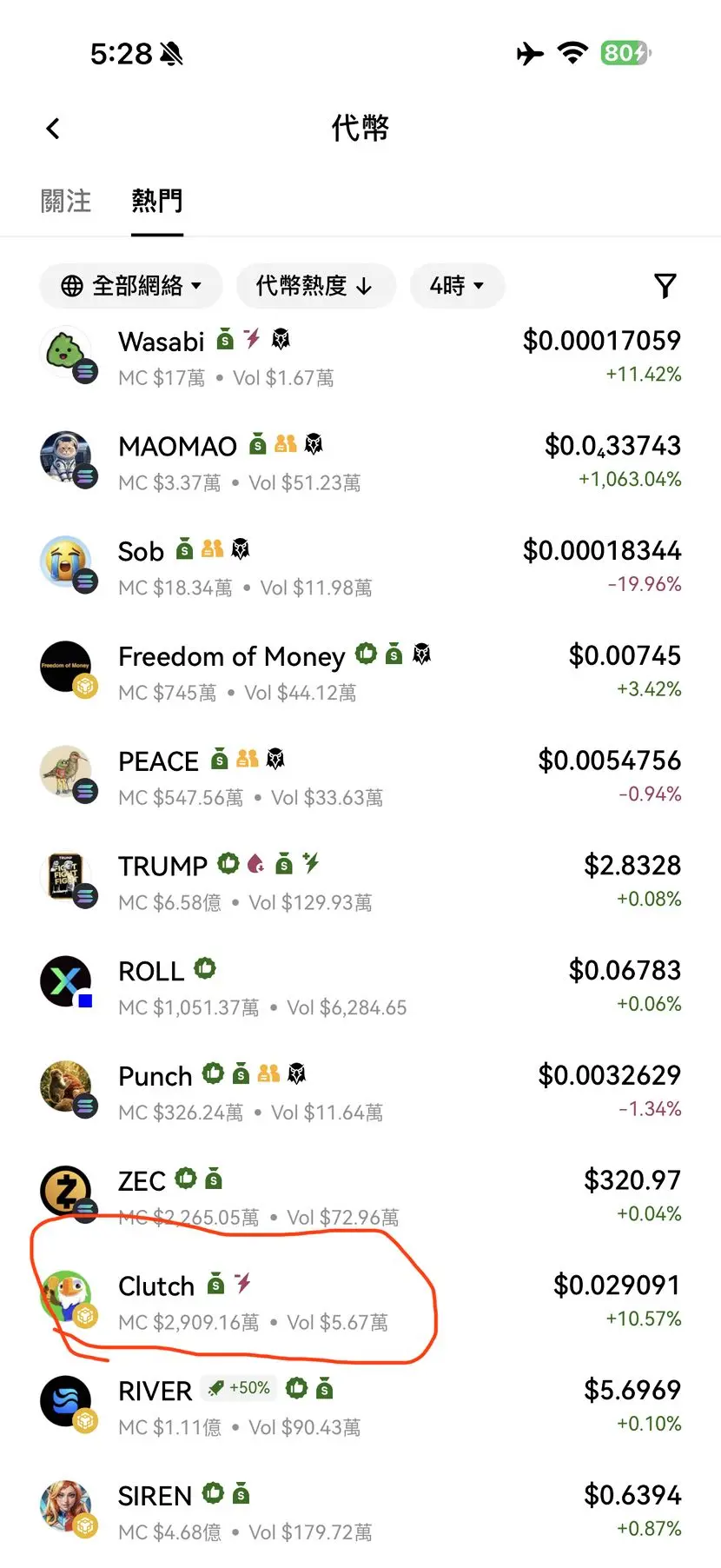Tap the RIVER token logo
The image size is (721, 1568).
67,1401
